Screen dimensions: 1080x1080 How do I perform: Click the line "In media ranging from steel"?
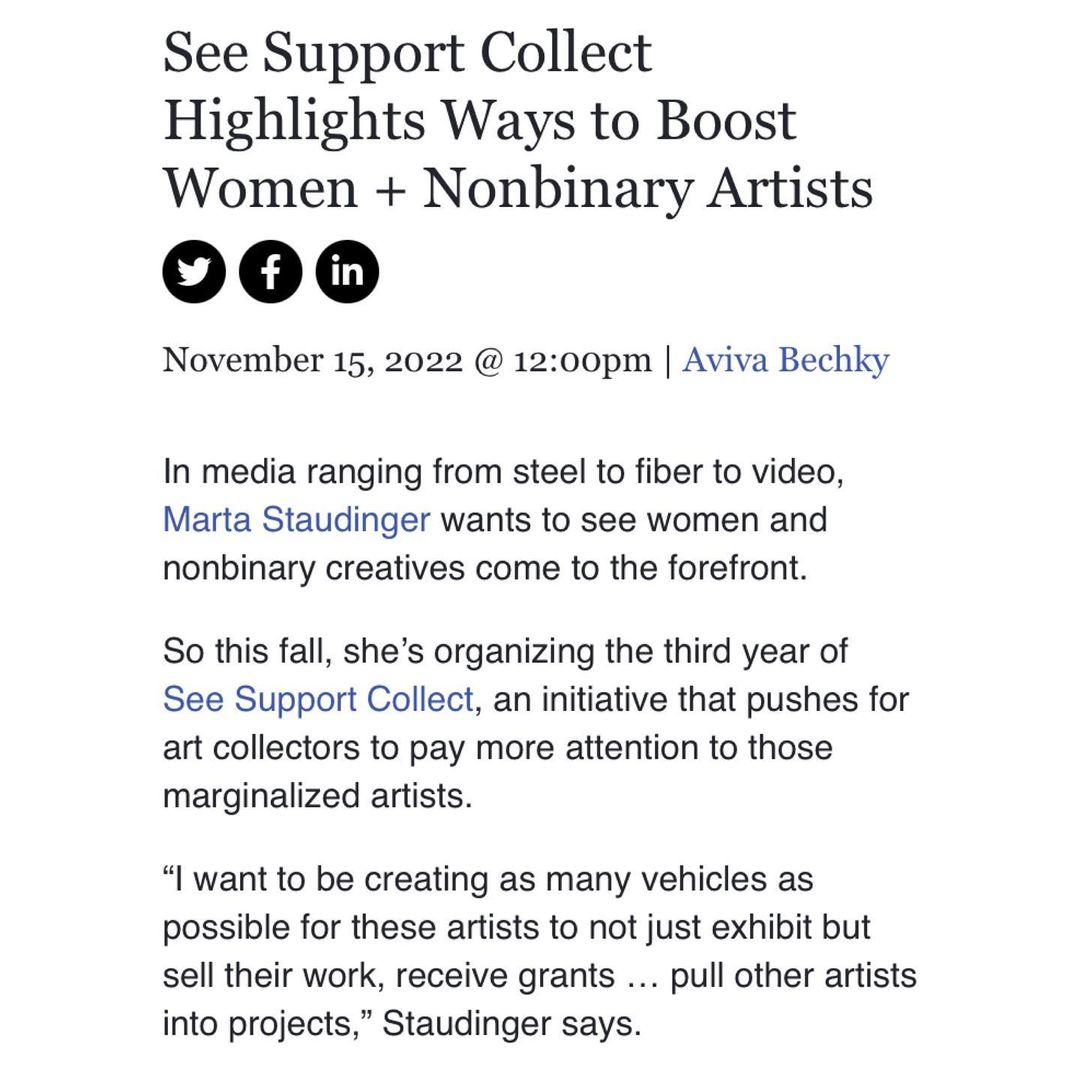point(503,472)
